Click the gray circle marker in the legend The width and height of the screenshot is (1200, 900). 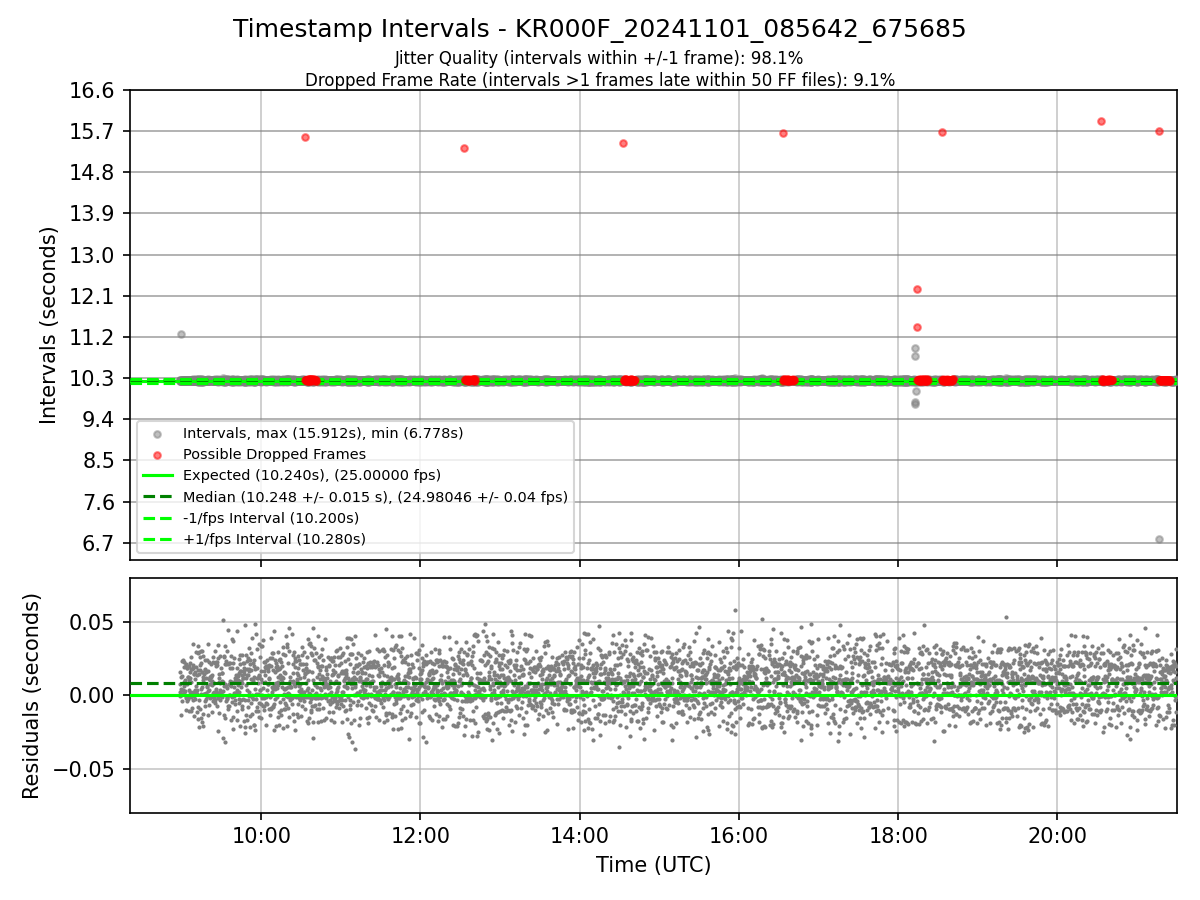click(157, 434)
